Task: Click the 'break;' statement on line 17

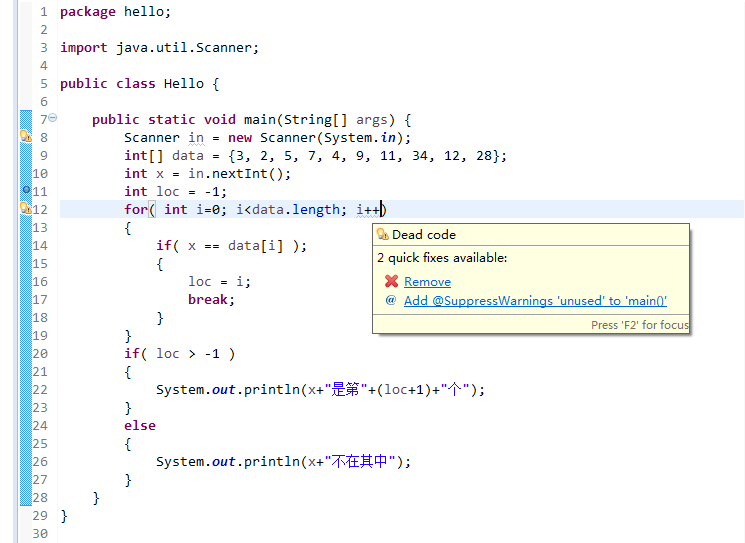Action: 211,300
